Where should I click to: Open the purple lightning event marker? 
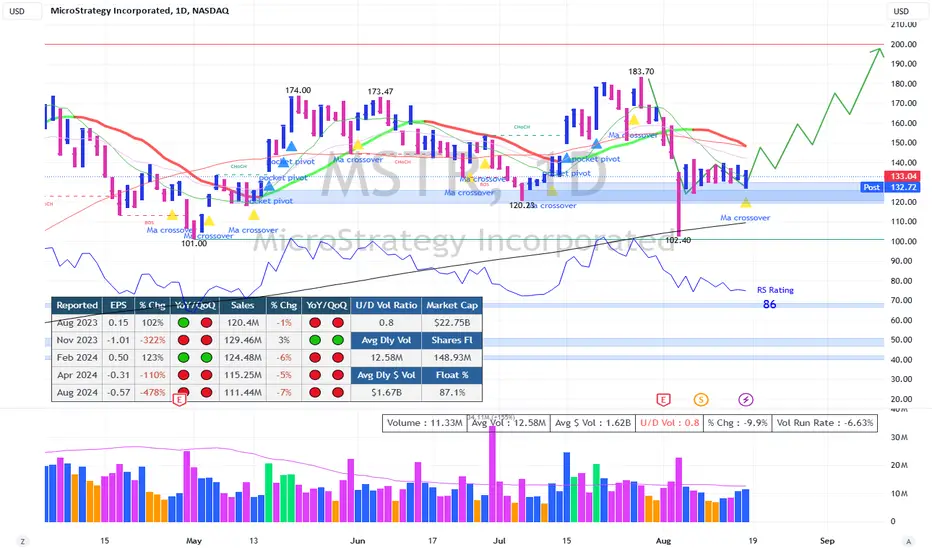point(746,400)
